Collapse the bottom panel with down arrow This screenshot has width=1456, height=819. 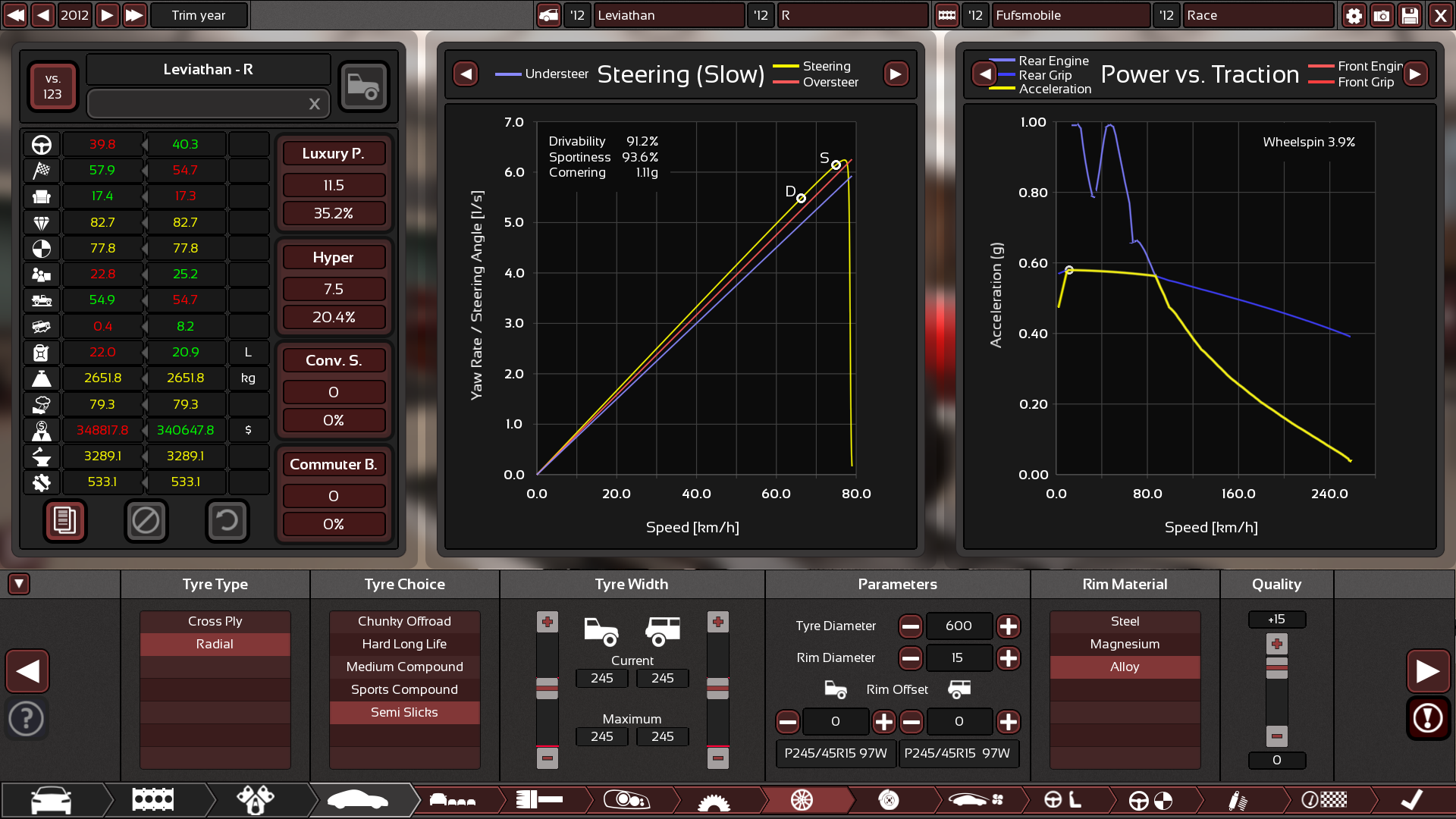click(x=19, y=584)
